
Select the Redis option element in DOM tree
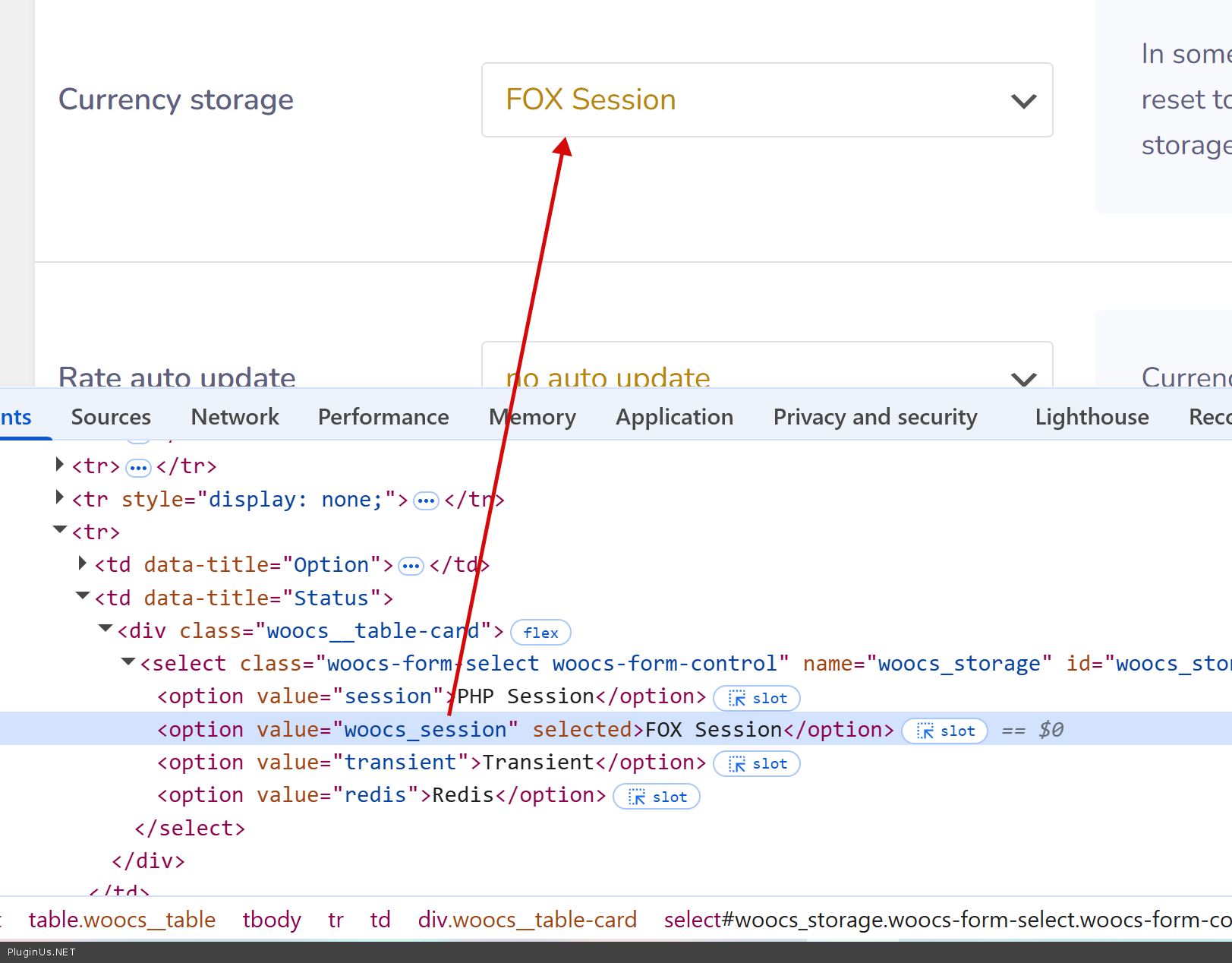[x=381, y=795]
